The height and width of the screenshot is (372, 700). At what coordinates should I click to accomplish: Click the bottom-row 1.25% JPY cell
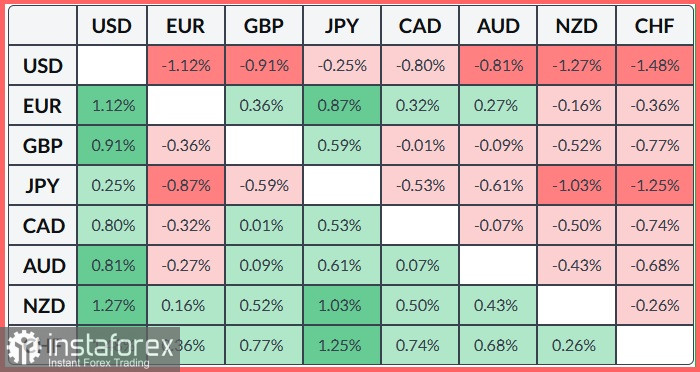[x=342, y=346]
